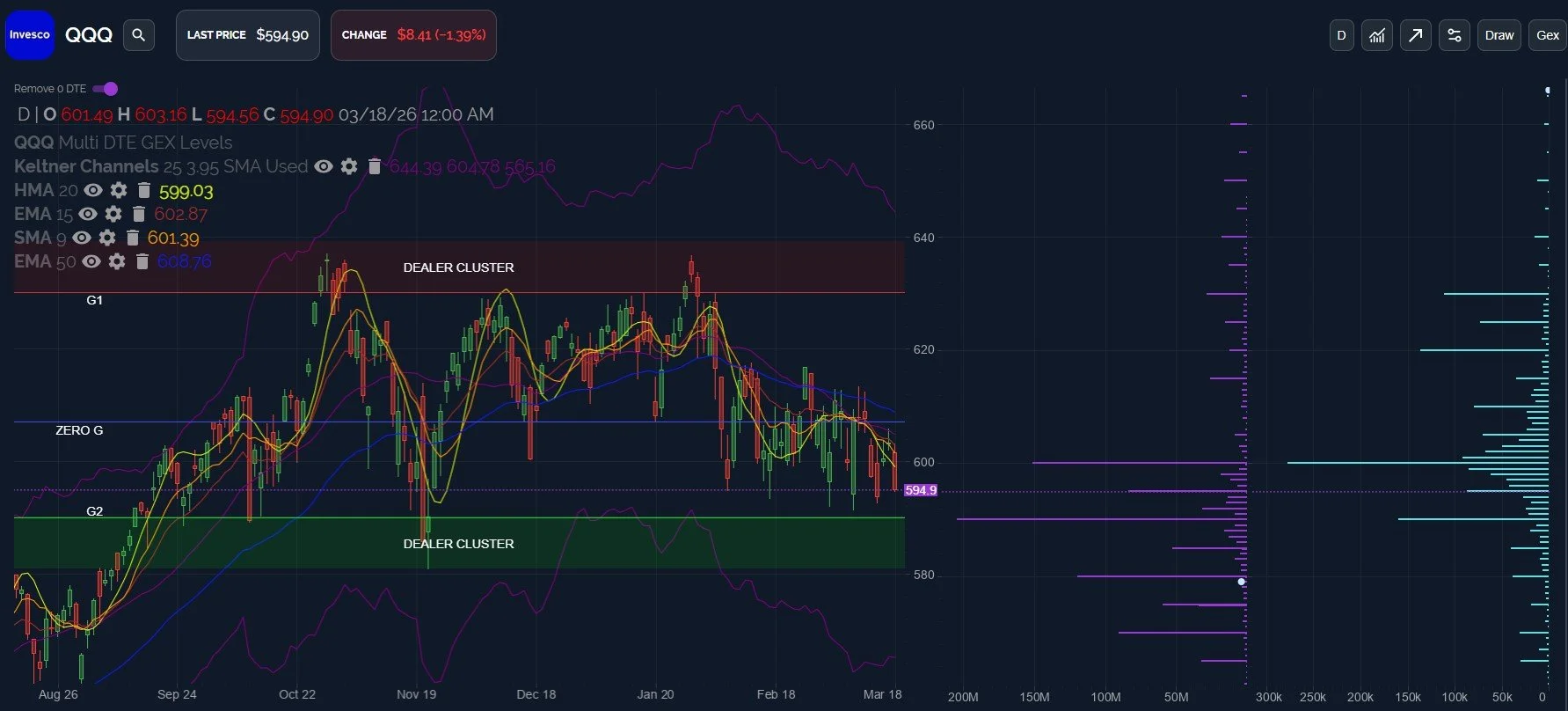1568x711 pixels.
Task: Click the upper DEALER CLUSTER label
Action: 458,268
